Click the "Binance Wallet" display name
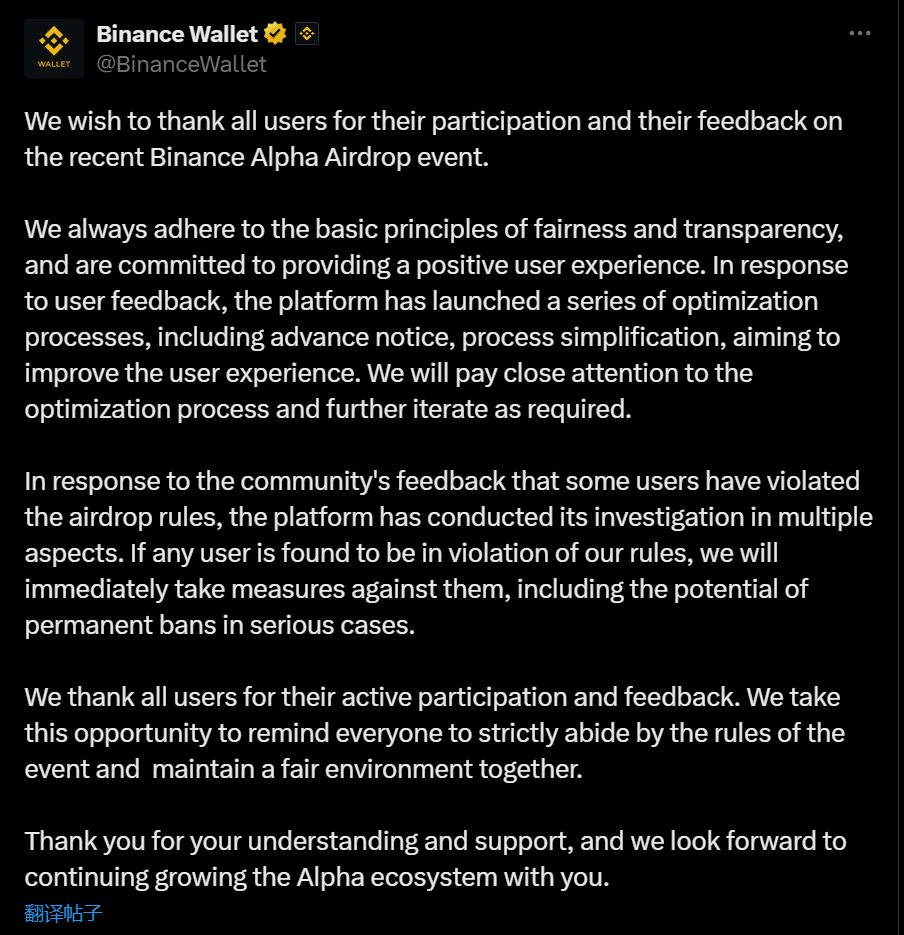904x935 pixels. point(177,33)
